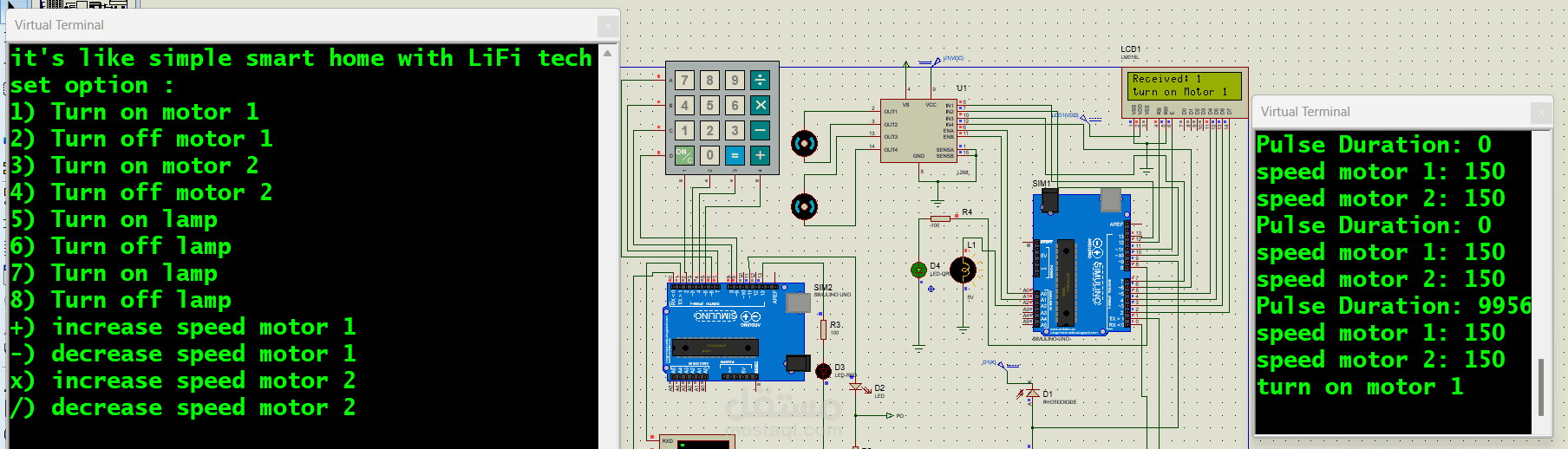
Task: Push keypad key 2
Action: [709, 131]
